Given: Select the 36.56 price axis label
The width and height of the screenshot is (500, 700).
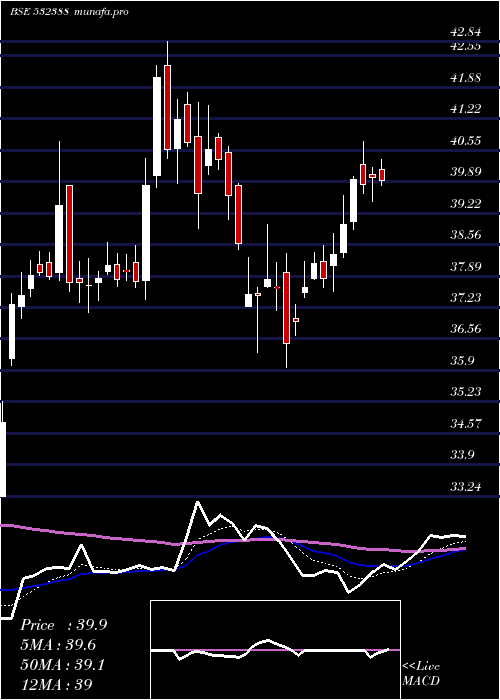Looking at the screenshot, I should [x=466, y=329].
